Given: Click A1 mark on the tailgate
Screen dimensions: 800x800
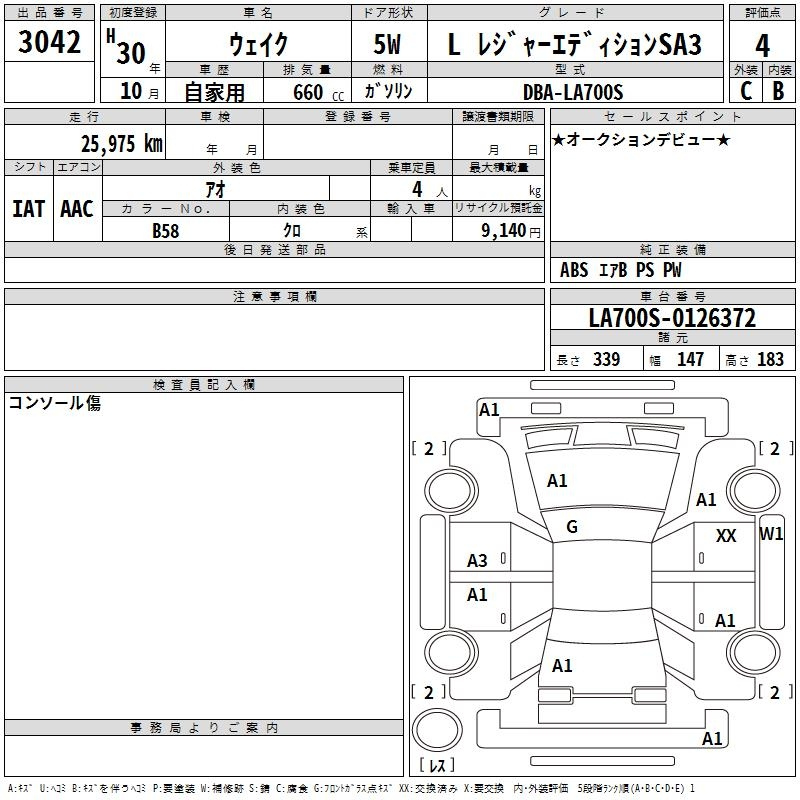Looking at the screenshot, I should (x=562, y=666).
